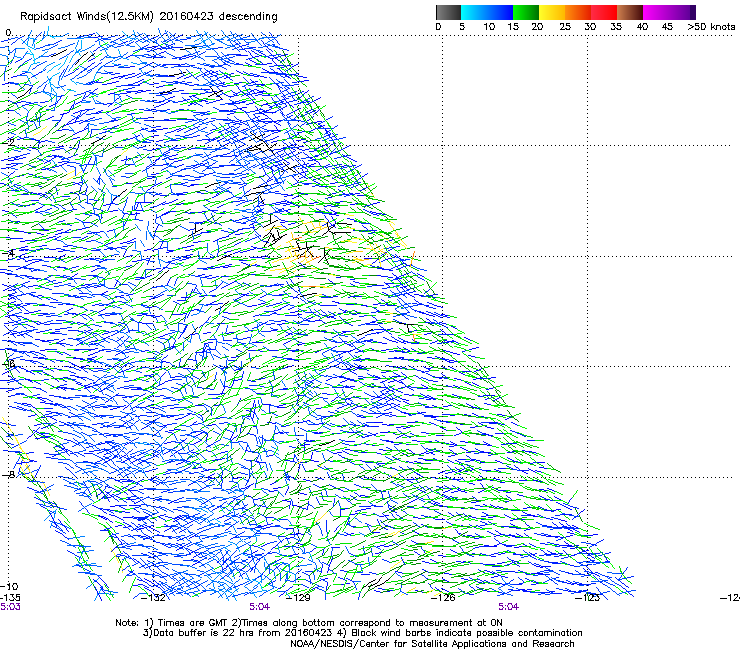Pick the yellow 20-25 knots legend swatch
The width and height of the screenshot is (740, 650).
tap(552, 12)
